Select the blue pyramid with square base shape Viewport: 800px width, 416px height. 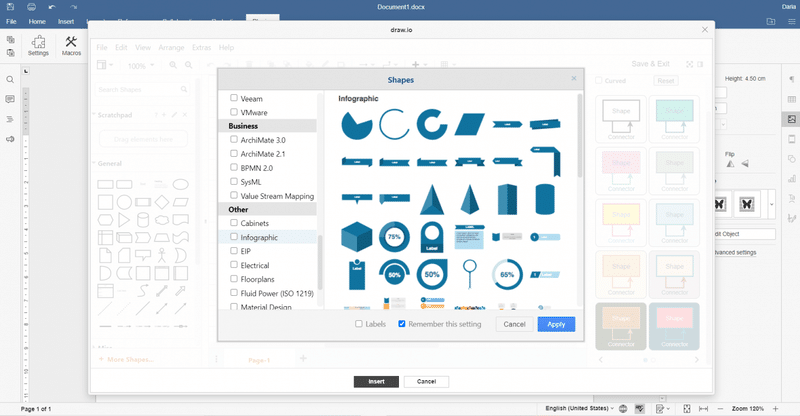(x=432, y=200)
